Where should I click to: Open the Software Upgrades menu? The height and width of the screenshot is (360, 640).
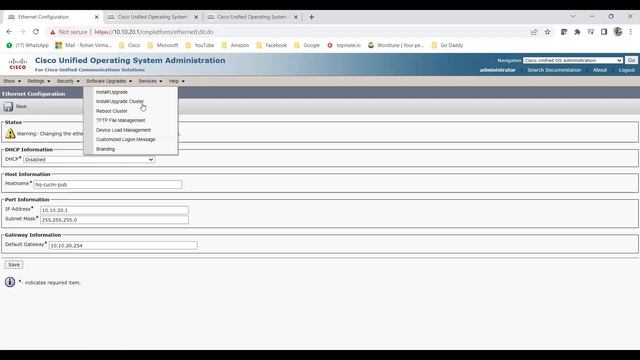point(109,81)
